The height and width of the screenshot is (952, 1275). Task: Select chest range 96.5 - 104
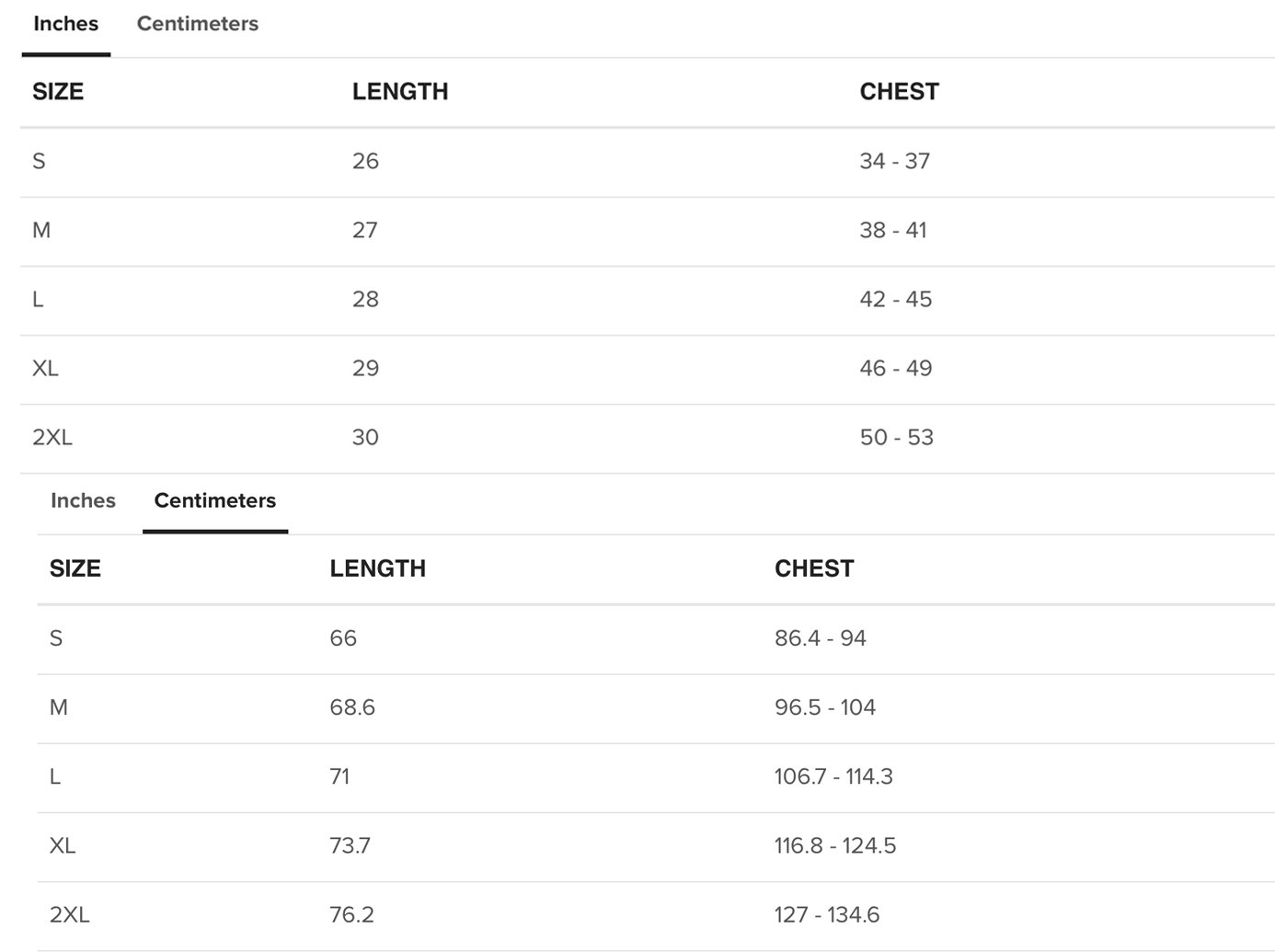pyautogui.click(x=824, y=707)
